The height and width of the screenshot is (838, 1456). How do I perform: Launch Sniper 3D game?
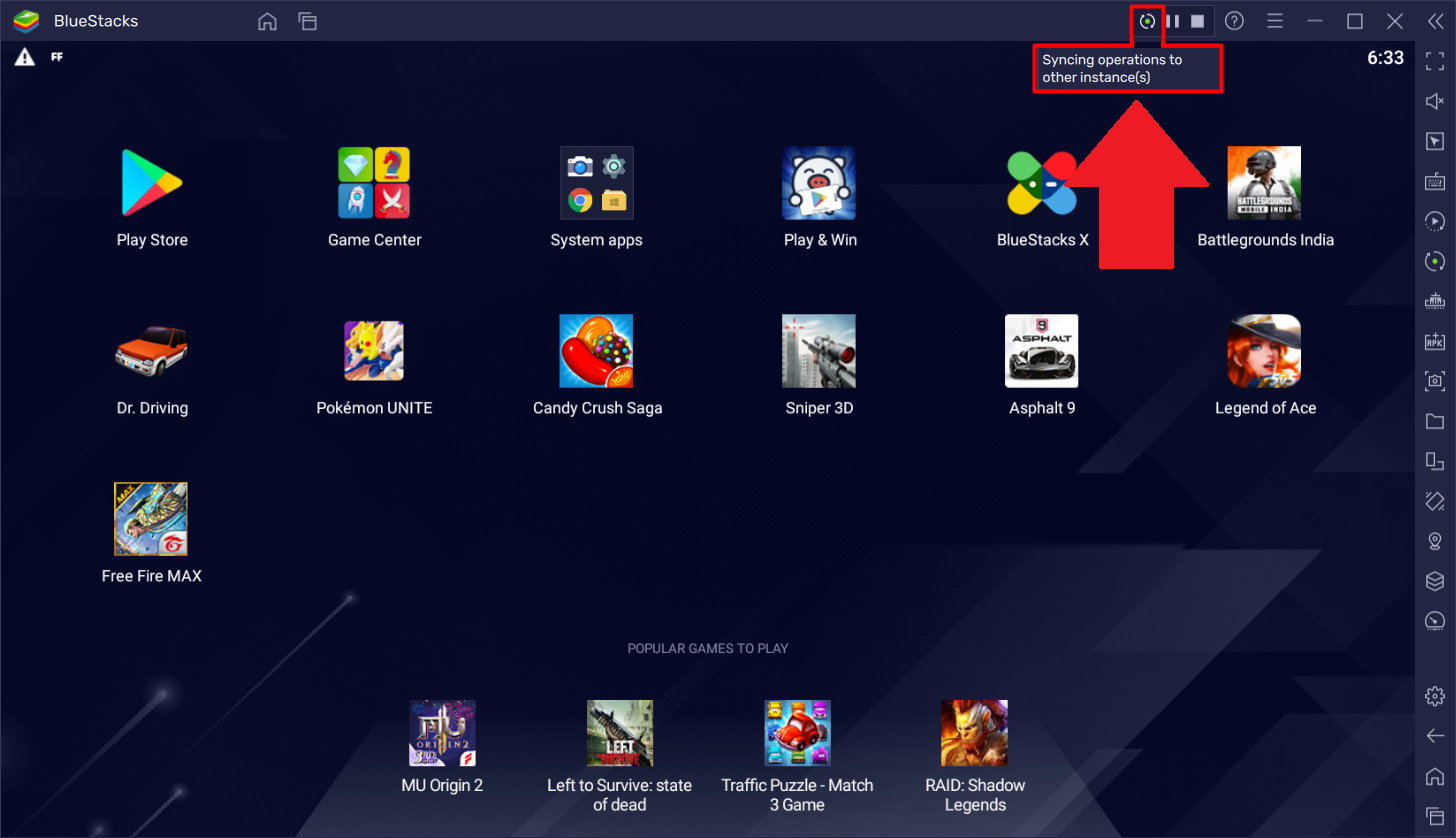819,351
